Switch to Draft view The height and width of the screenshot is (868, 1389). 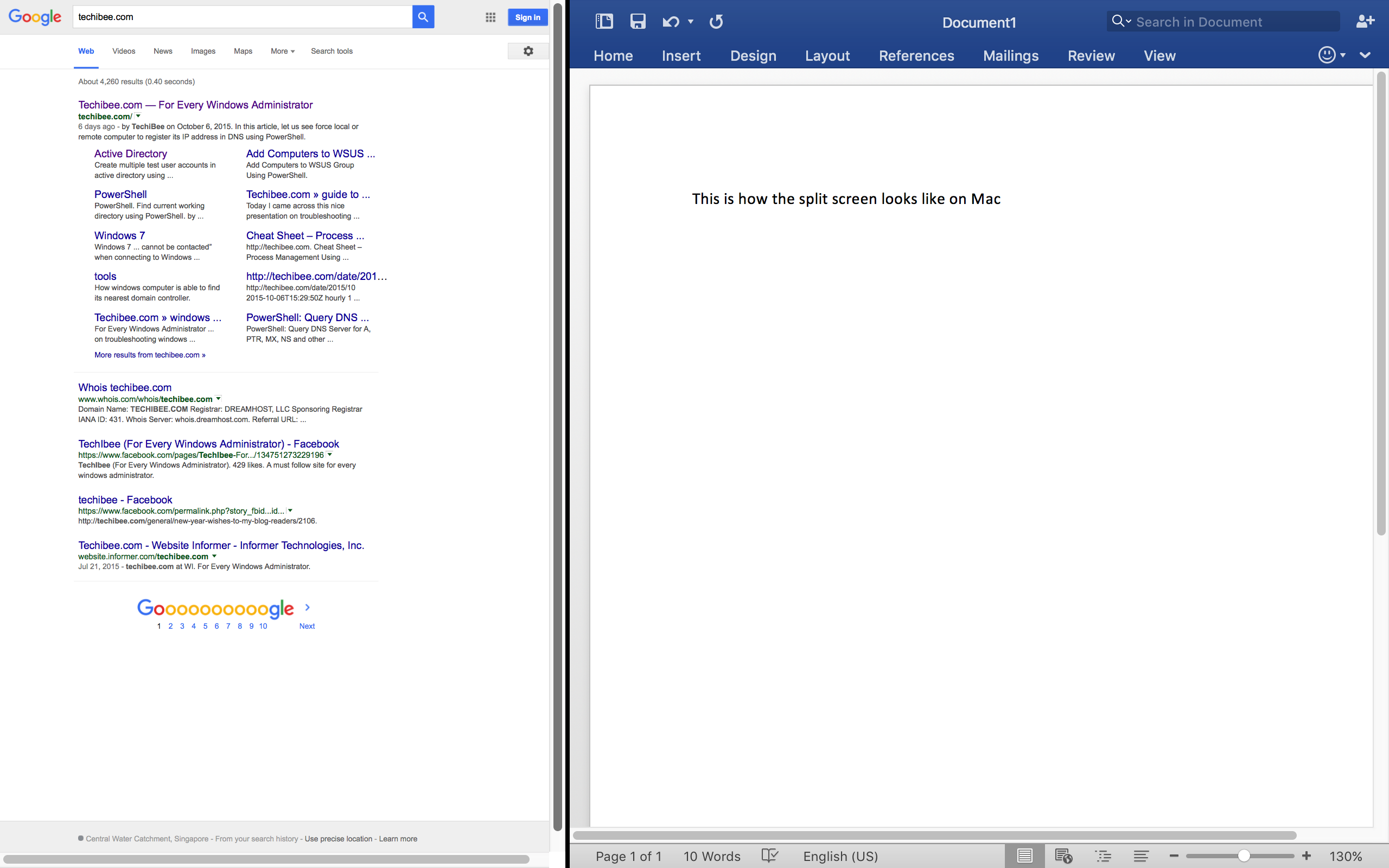pos(1141,856)
